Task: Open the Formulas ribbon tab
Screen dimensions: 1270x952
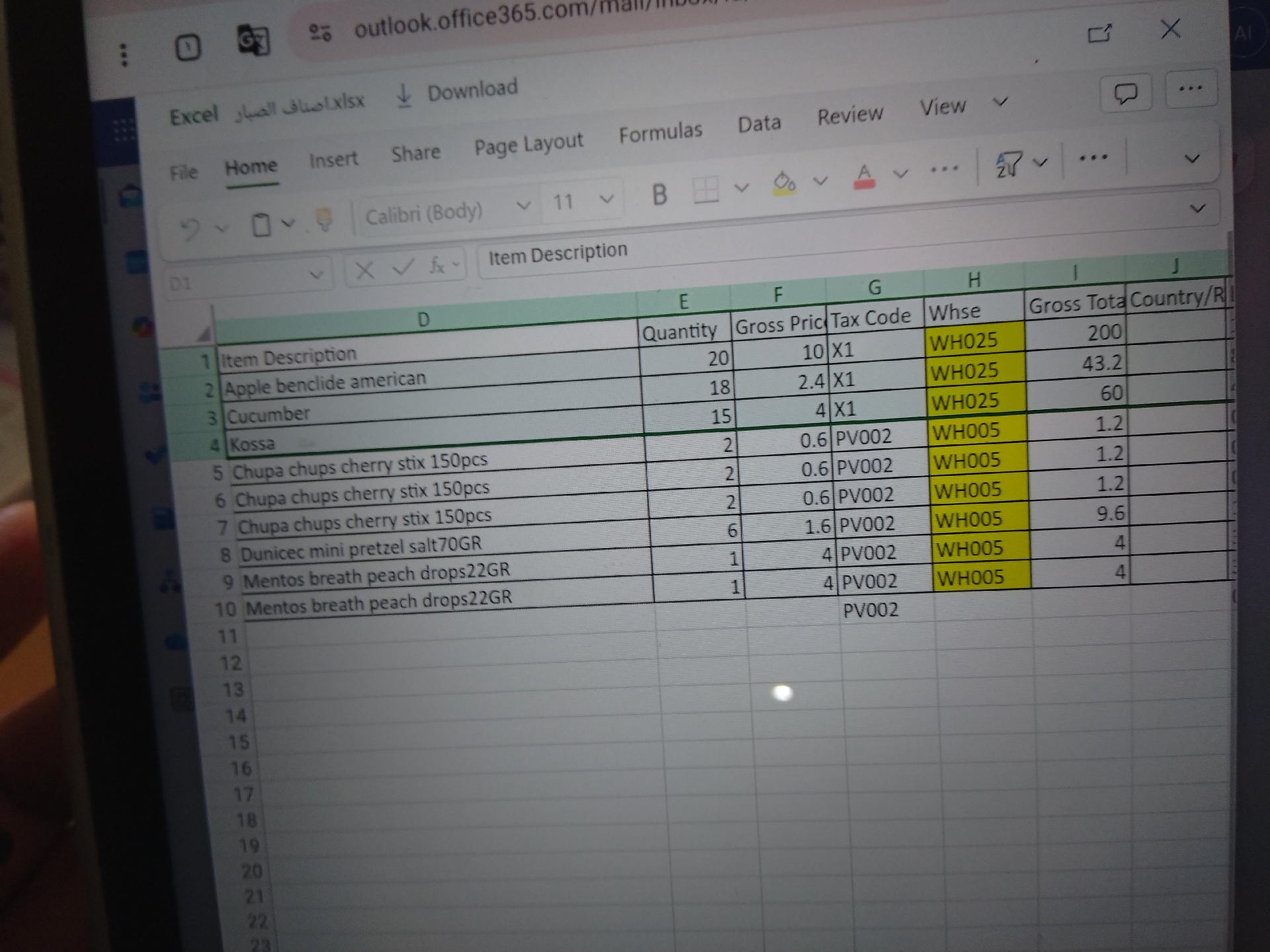Action: click(x=660, y=132)
